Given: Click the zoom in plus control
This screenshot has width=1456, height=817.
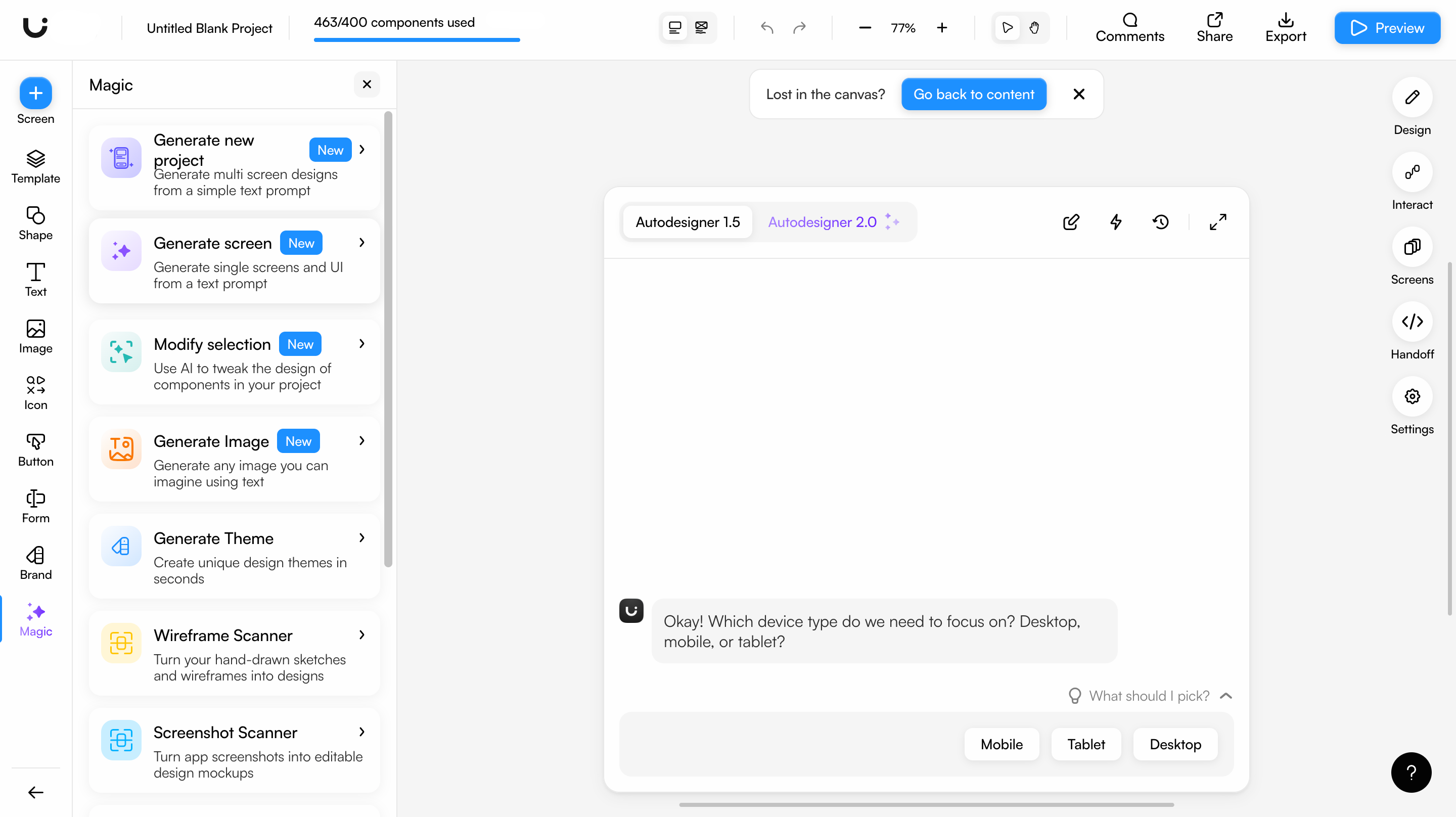Looking at the screenshot, I should [942, 28].
